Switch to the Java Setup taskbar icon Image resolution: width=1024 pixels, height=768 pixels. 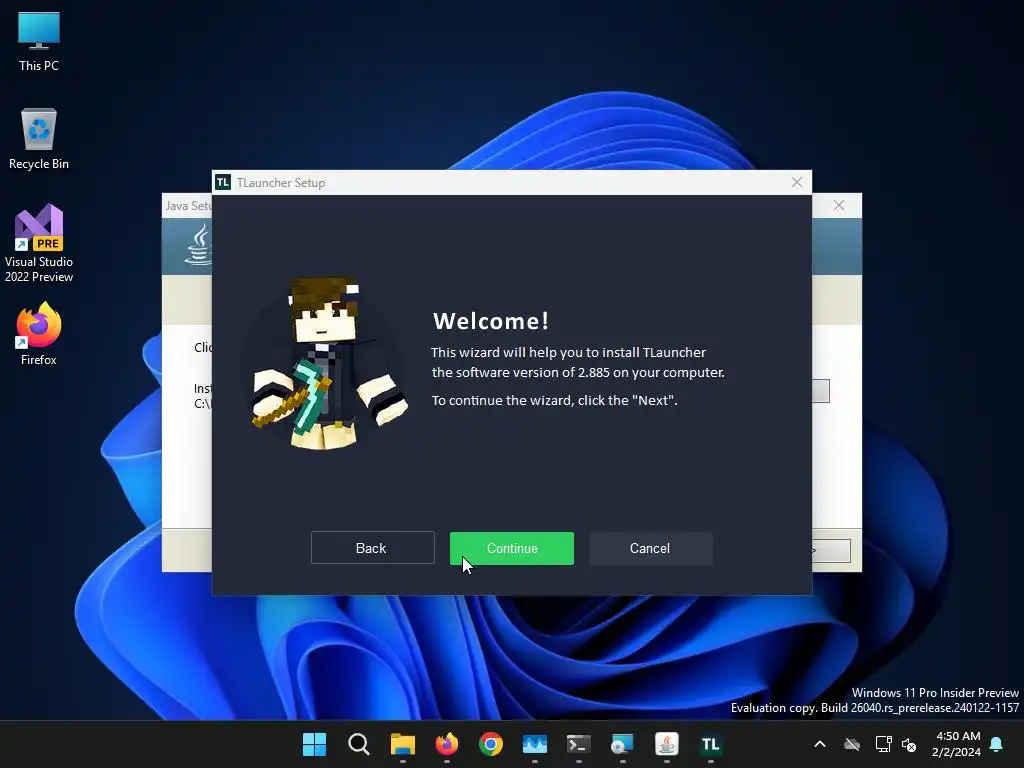(x=667, y=744)
